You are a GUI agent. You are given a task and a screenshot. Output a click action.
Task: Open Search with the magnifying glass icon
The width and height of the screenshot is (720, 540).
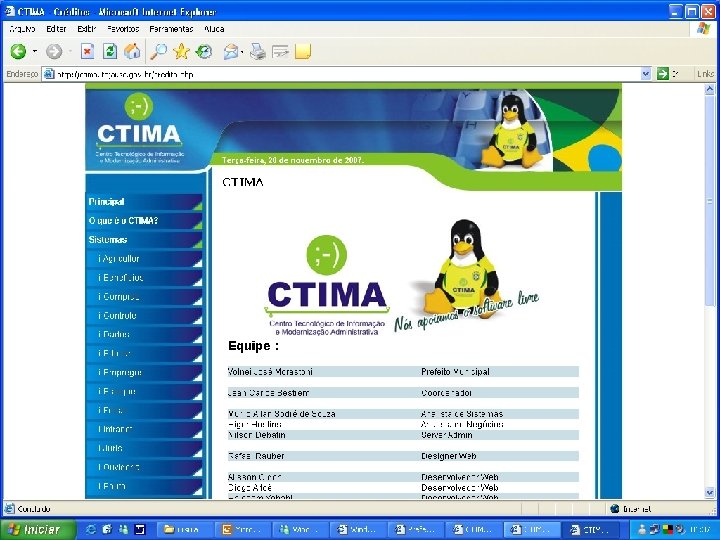click(x=159, y=51)
